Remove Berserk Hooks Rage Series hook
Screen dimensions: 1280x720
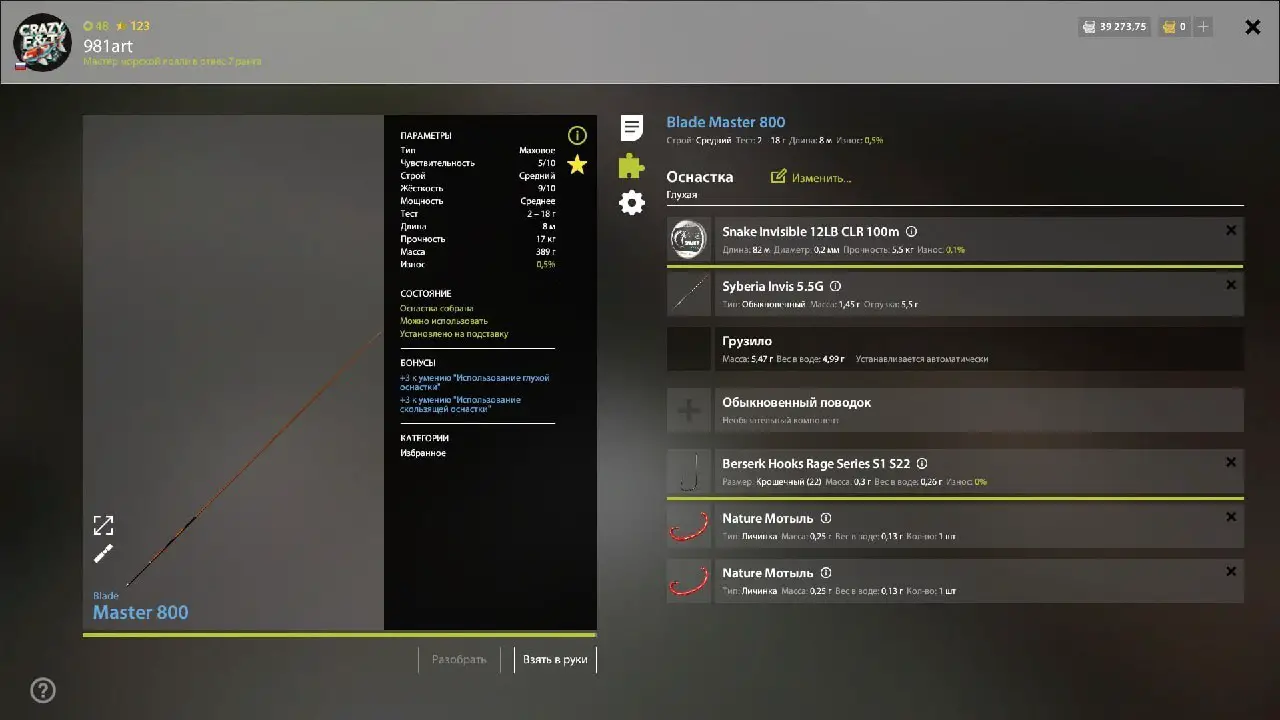tap(1231, 462)
